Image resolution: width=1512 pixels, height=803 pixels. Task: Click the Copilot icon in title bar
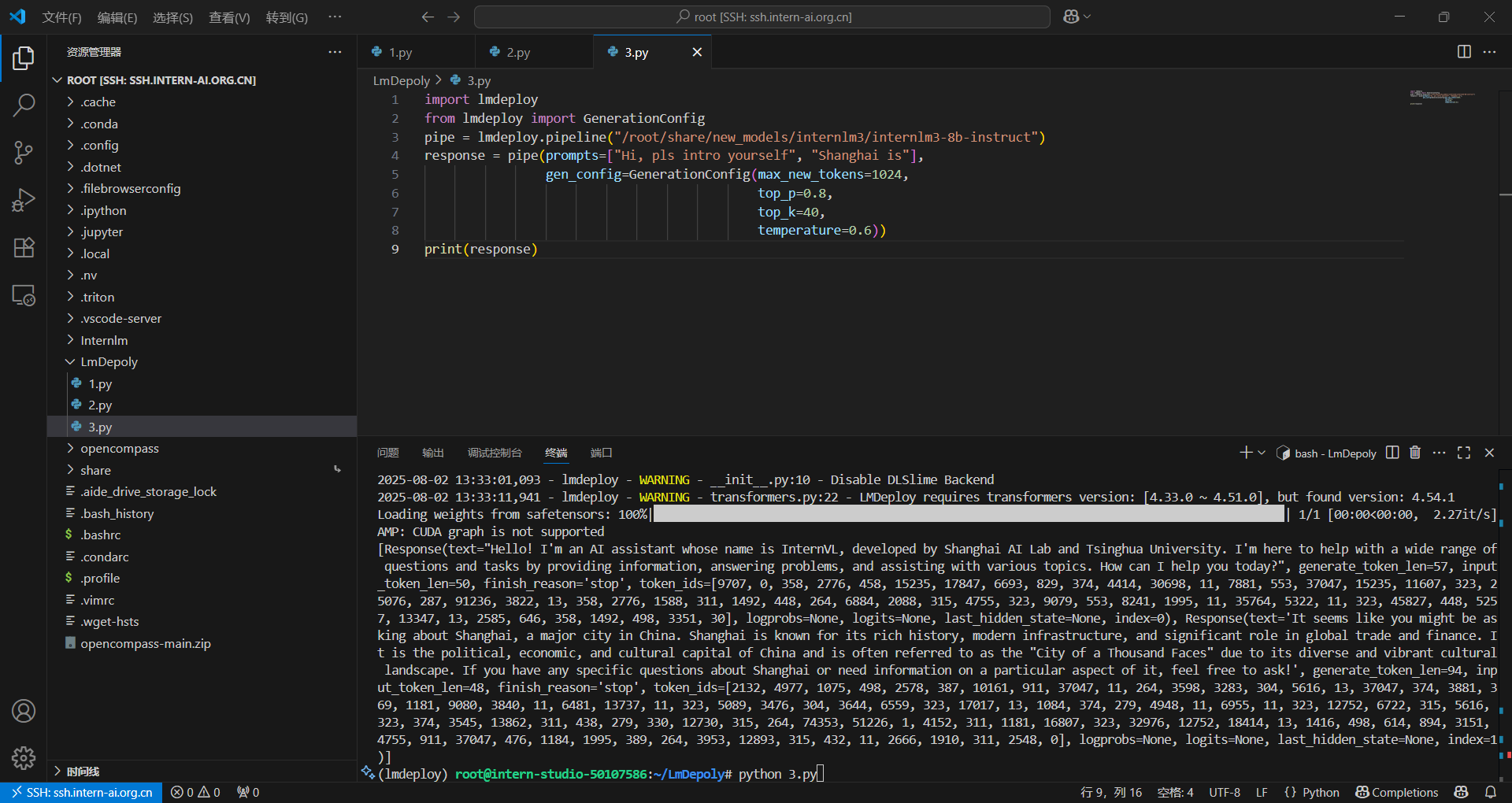point(1071,17)
